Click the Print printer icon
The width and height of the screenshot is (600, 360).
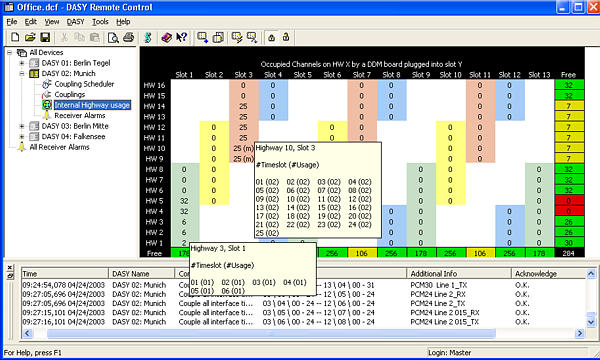(129, 37)
